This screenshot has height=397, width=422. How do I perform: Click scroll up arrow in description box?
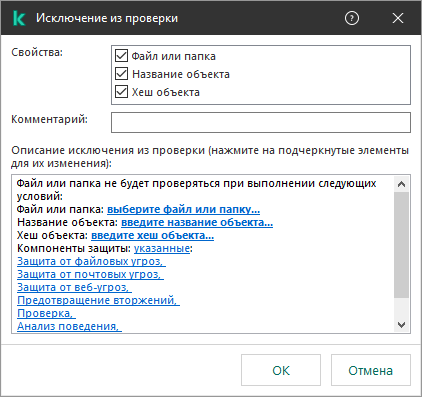402,184
